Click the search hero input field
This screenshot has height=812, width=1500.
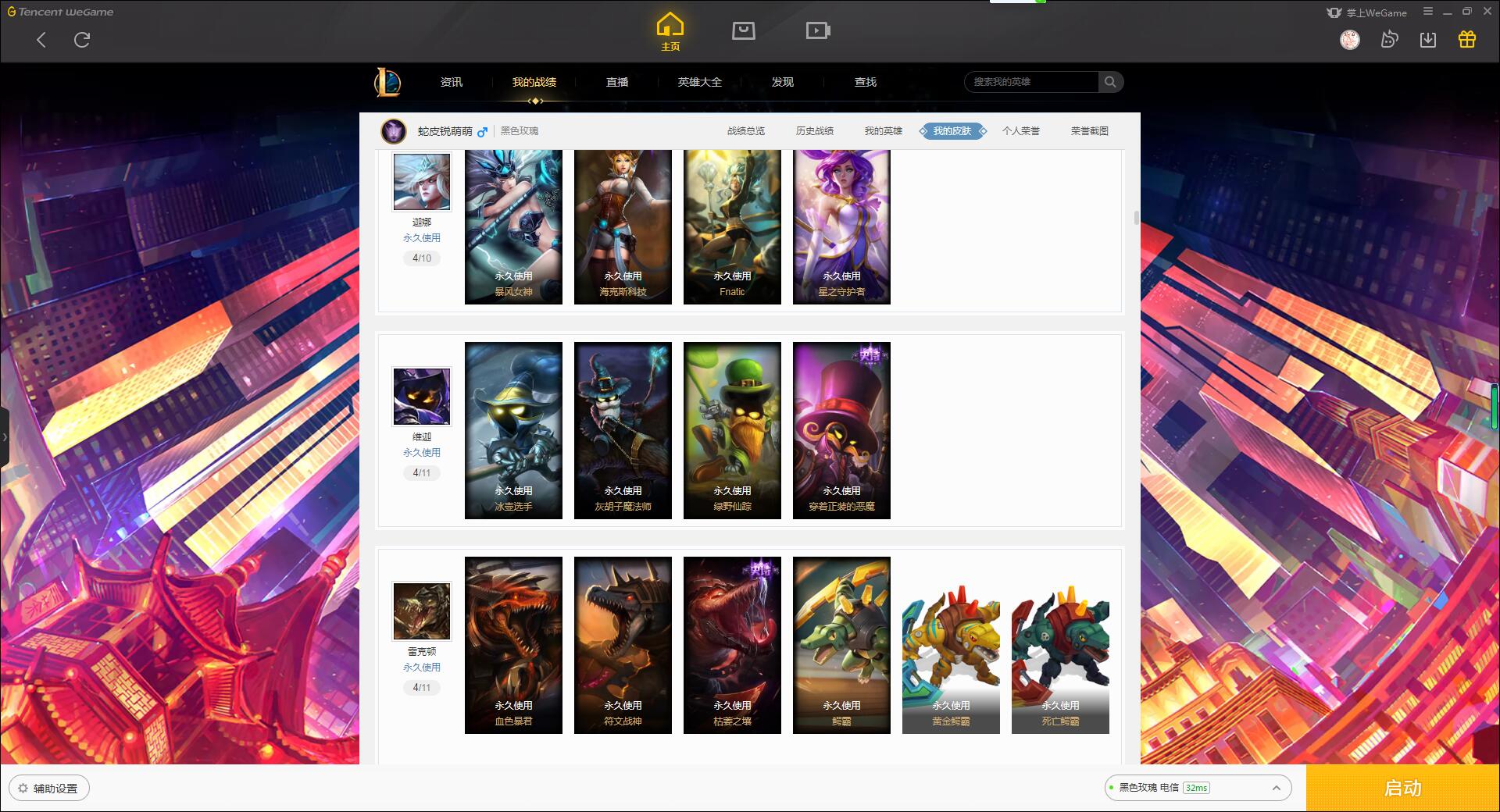point(1032,82)
